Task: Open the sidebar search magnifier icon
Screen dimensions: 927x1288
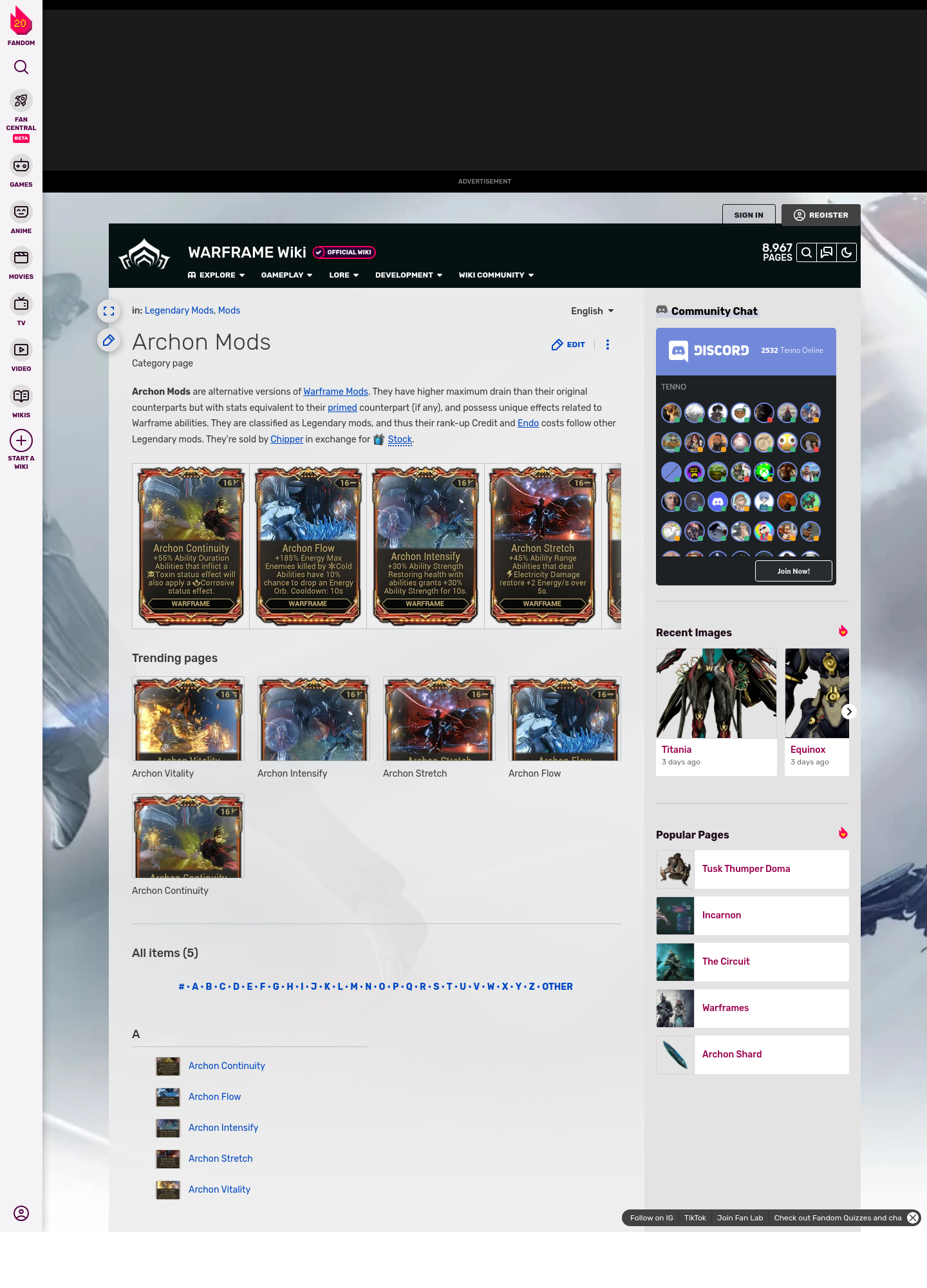Action: [21, 67]
